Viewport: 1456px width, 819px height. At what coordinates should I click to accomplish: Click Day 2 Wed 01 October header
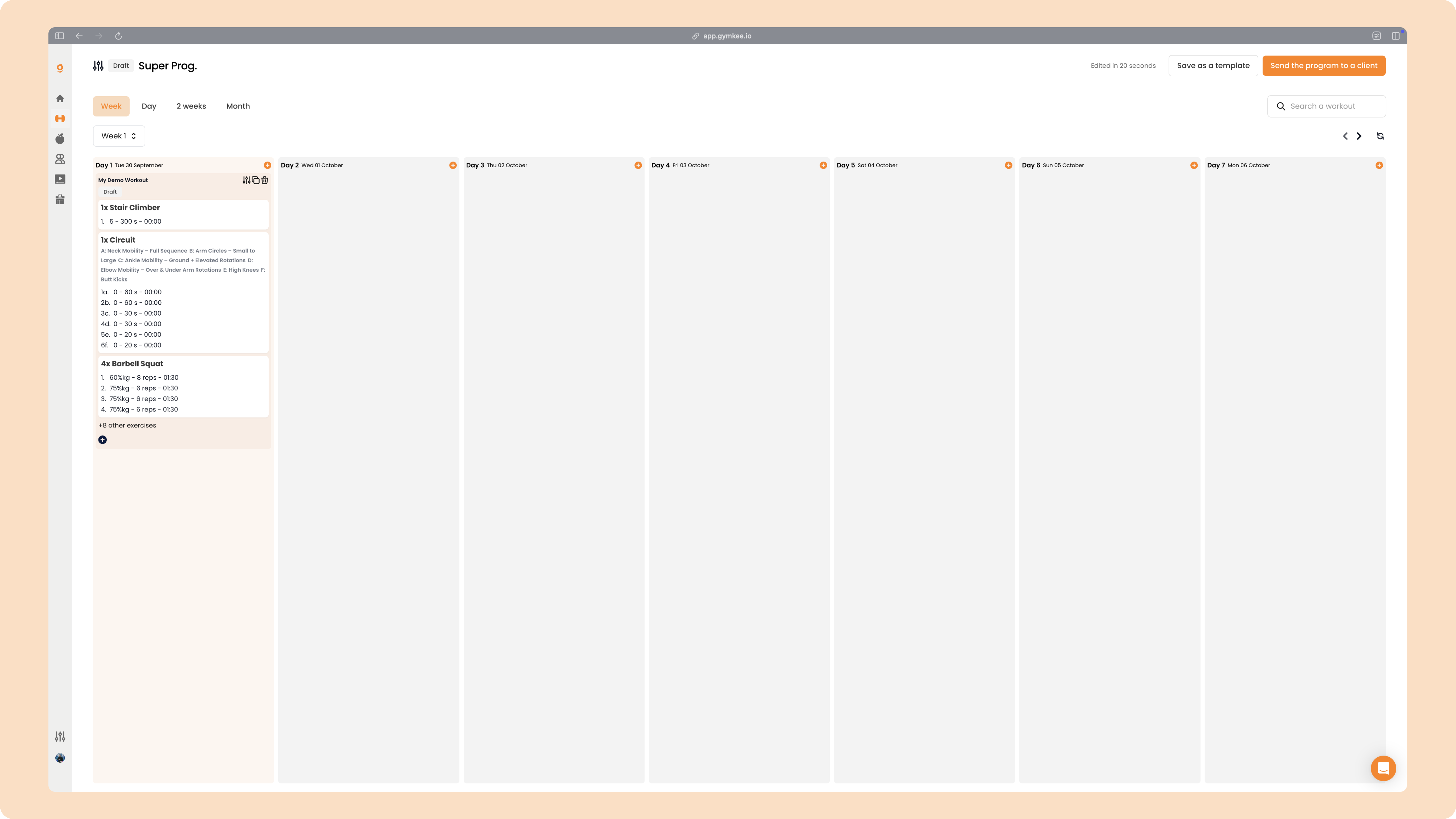pos(312,165)
